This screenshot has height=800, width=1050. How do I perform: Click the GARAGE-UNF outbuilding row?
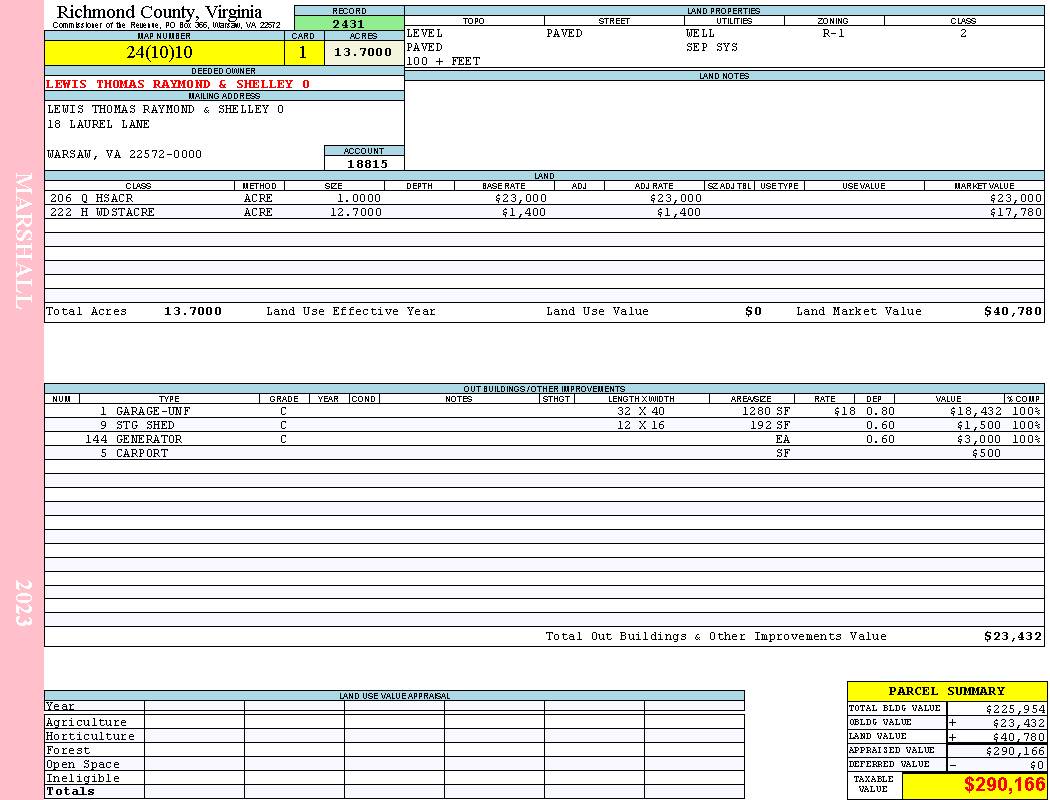544,411
